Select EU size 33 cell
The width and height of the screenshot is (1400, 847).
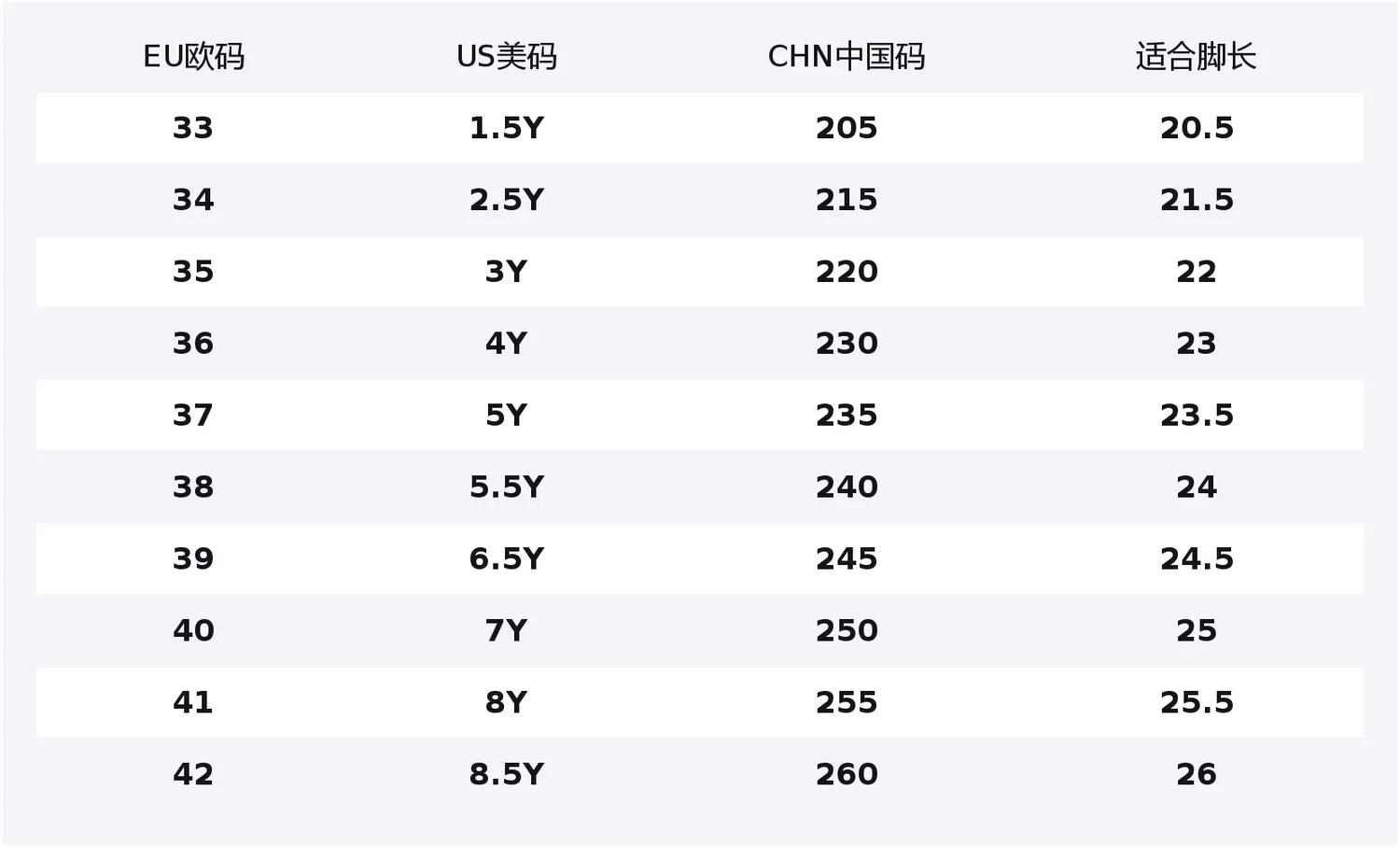point(193,128)
